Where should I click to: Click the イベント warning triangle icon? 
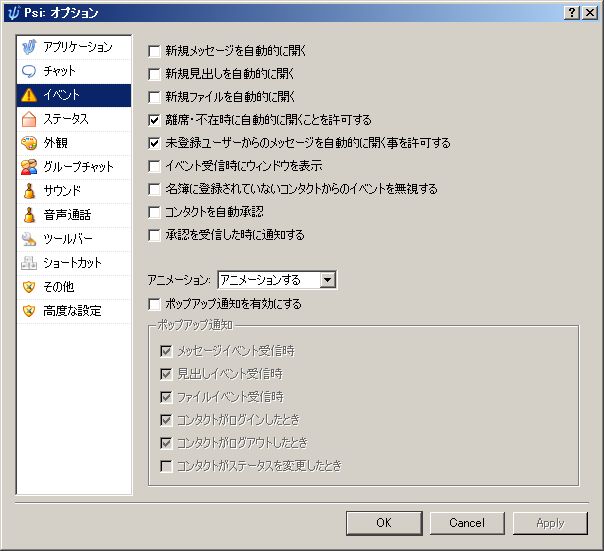(29, 95)
